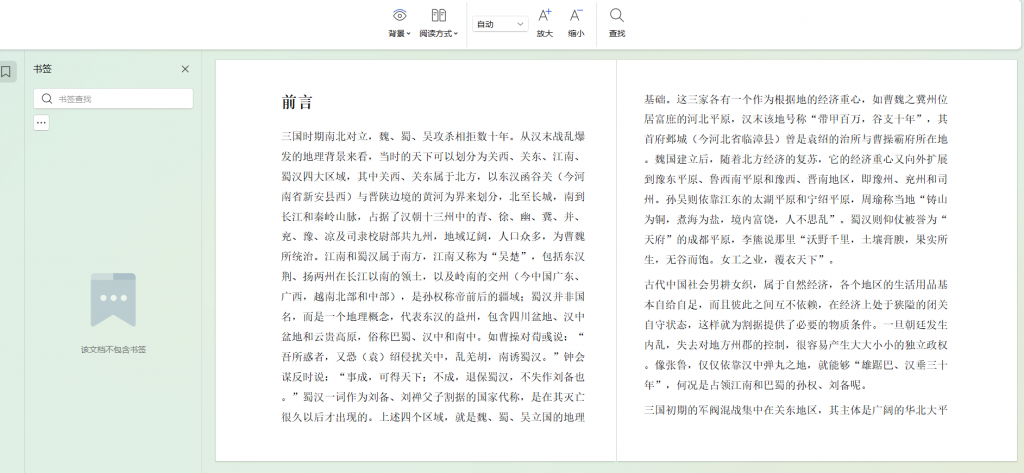Image resolution: width=1024 pixels, height=473 pixels.
Task: Open the 自动 zoom level dropdown
Action: (500, 24)
